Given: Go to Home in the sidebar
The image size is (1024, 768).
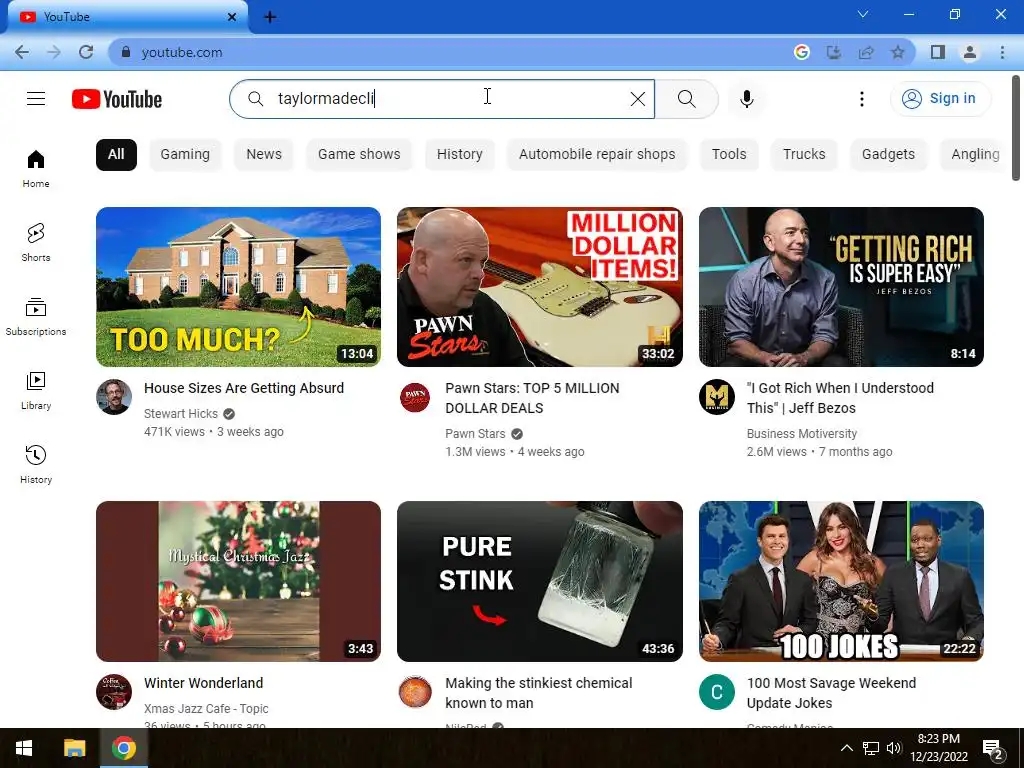Looking at the screenshot, I should click(x=36, y=169).
